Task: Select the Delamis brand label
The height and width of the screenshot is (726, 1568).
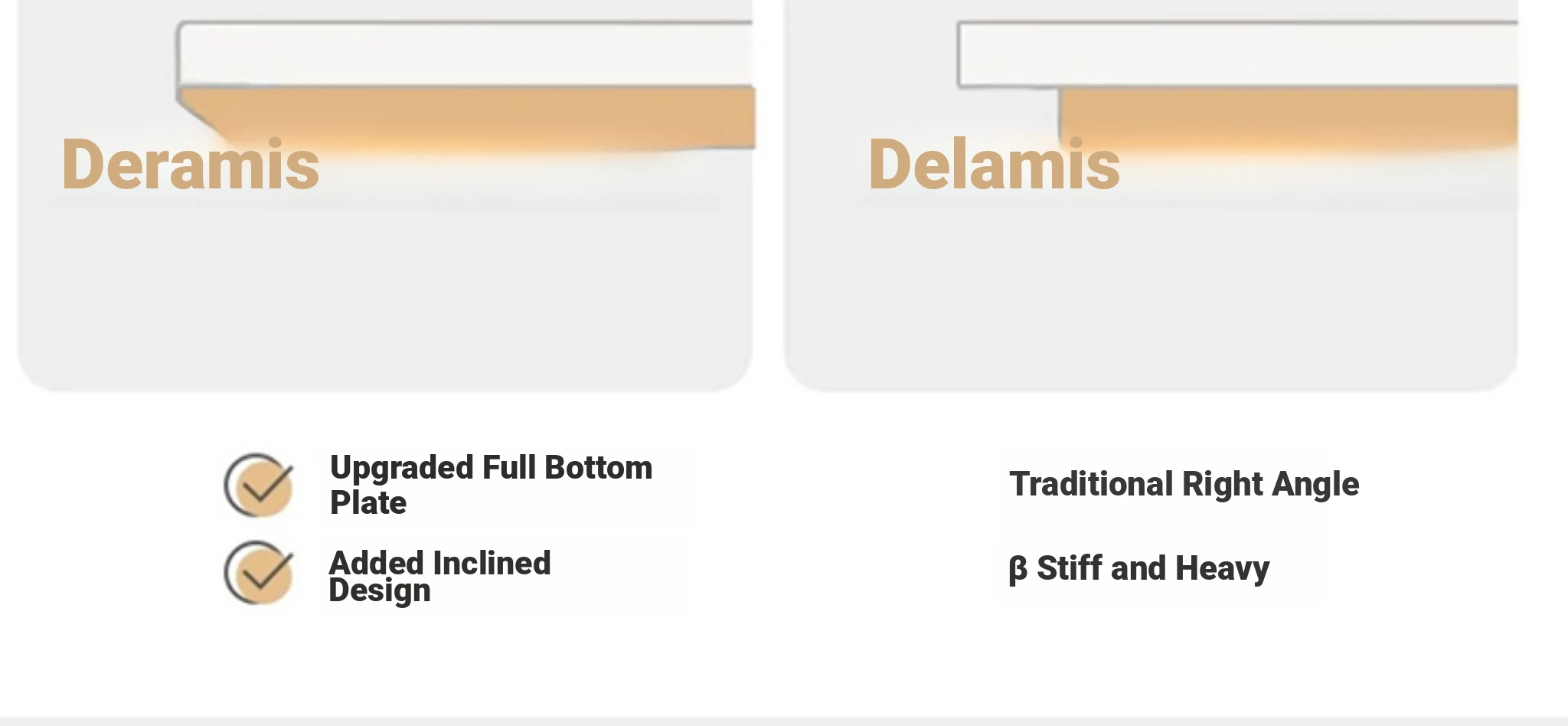Action: pos(994,165)
